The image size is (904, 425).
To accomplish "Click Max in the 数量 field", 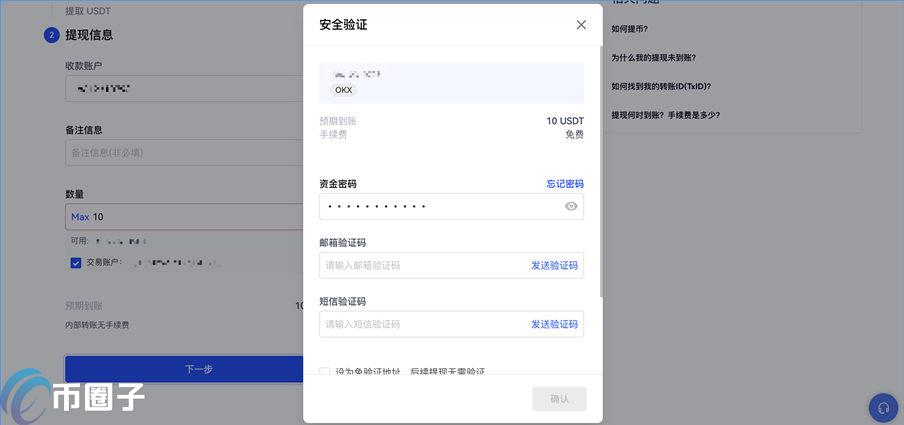I will click(80, 217).
